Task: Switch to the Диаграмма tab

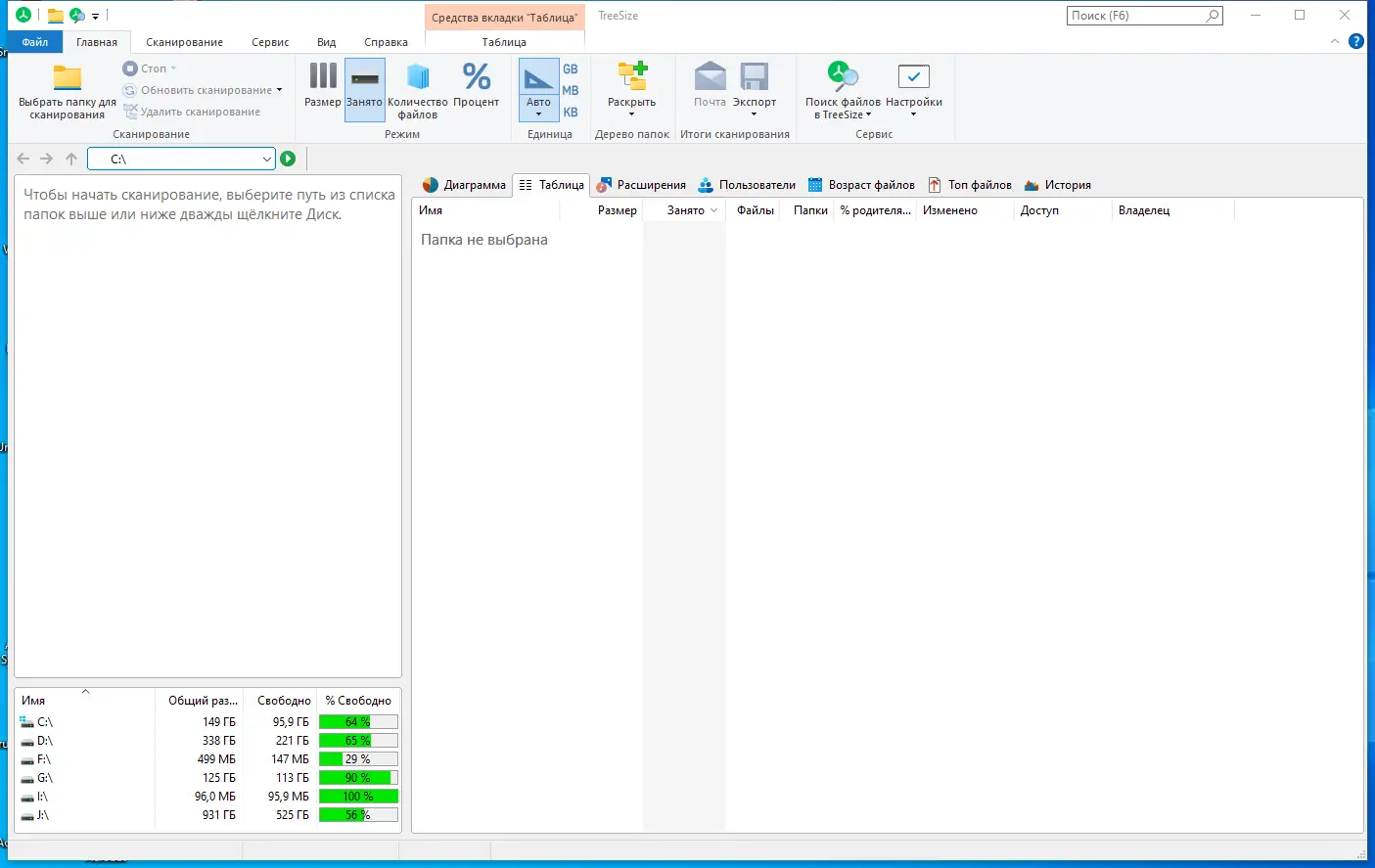Action: [467, 184]
